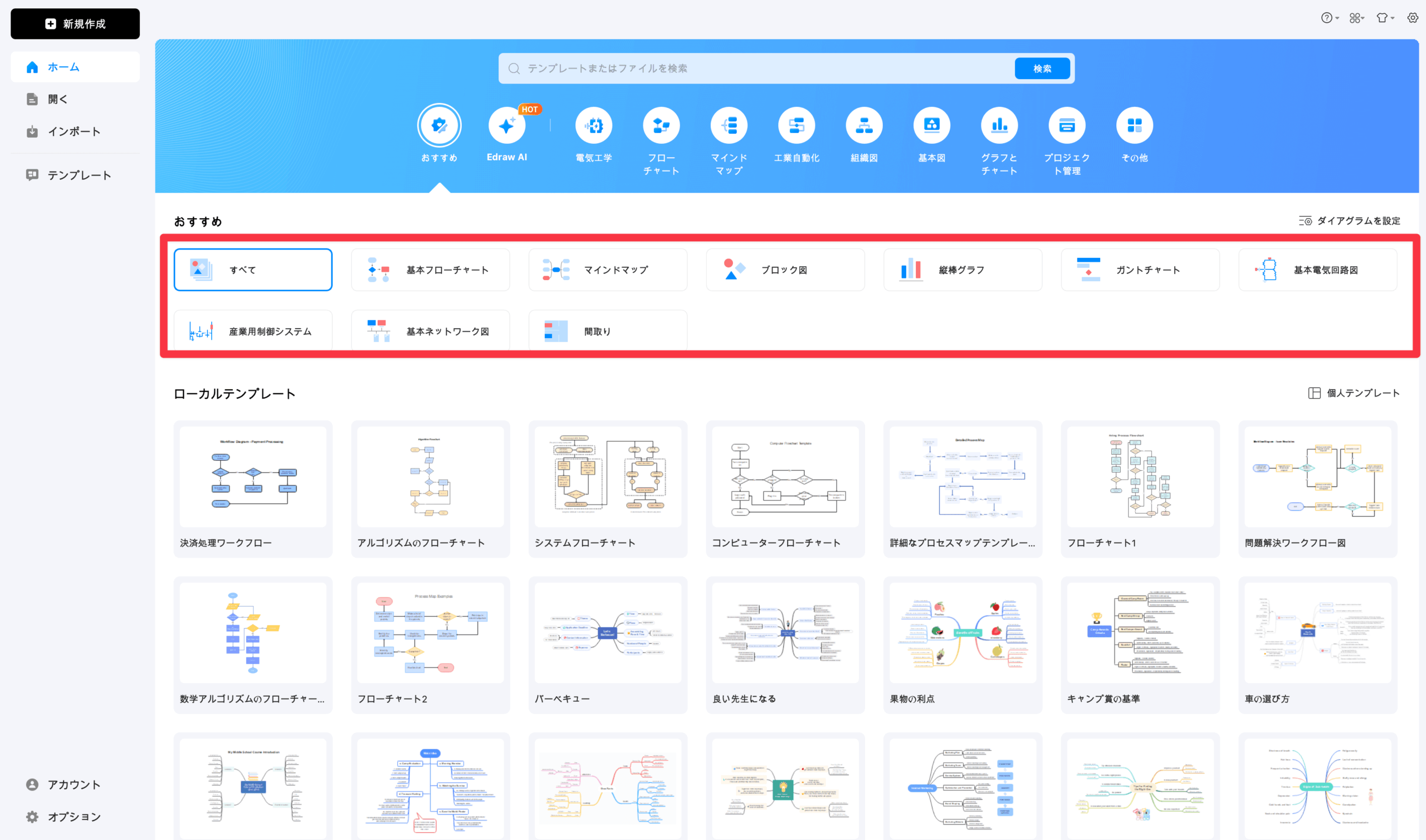Choose the マインドマップ category icon
The width and height of the screenshot is (1426, 840).
729,126
